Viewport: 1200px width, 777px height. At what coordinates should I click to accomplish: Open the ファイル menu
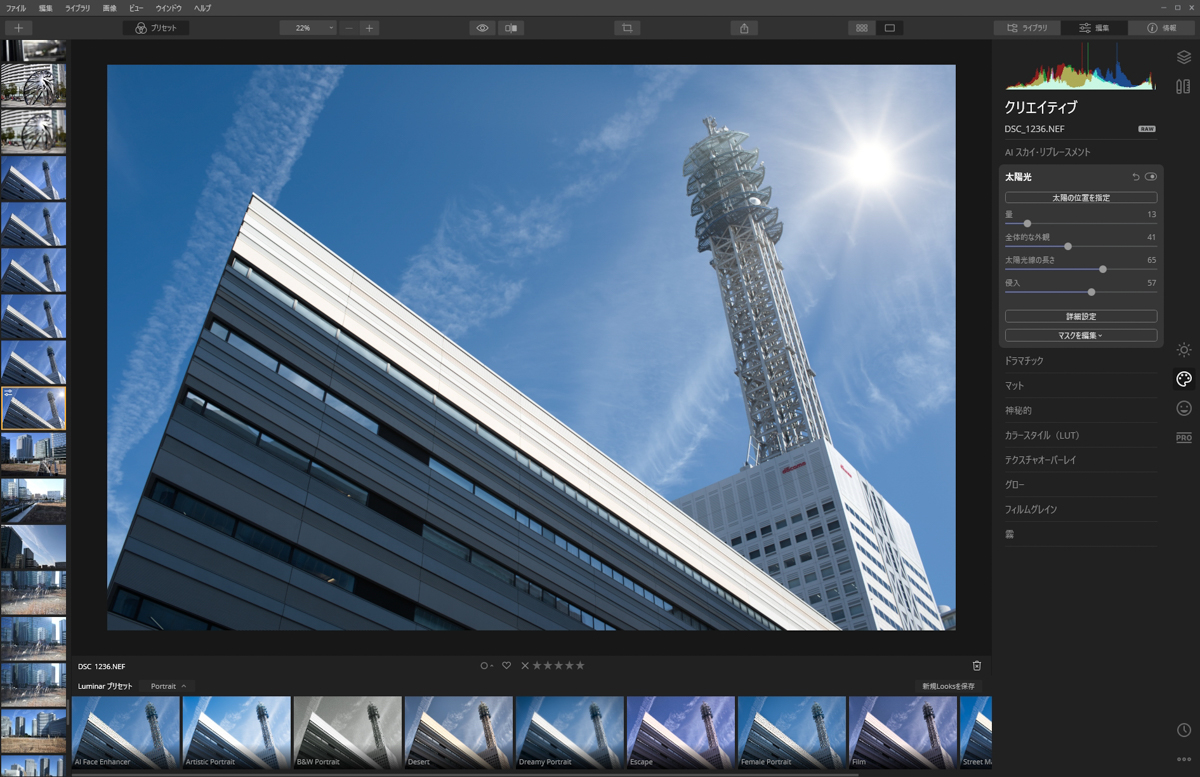click(x=16, y=8)
